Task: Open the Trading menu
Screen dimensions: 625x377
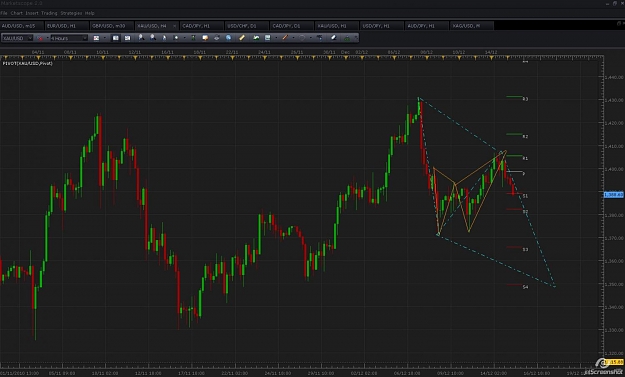Action: coord(49,13)
